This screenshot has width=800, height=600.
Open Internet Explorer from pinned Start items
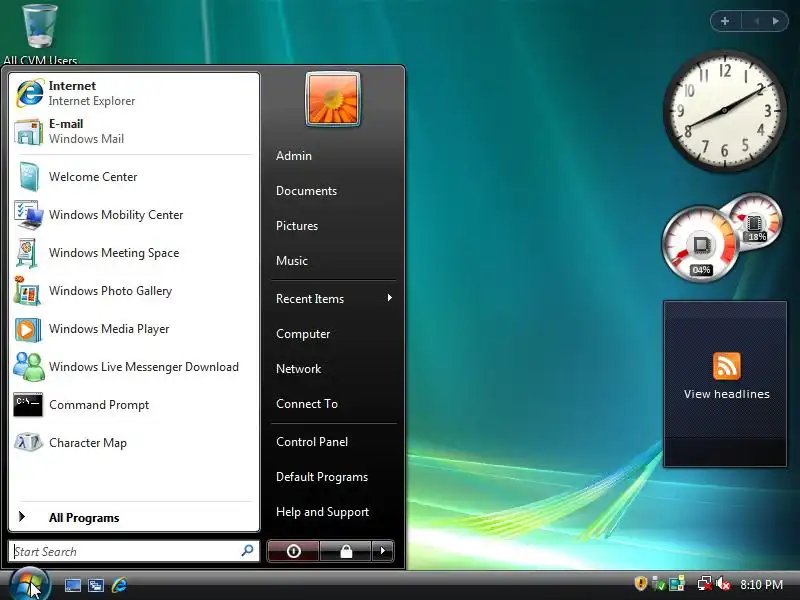[x=134, y=93]
